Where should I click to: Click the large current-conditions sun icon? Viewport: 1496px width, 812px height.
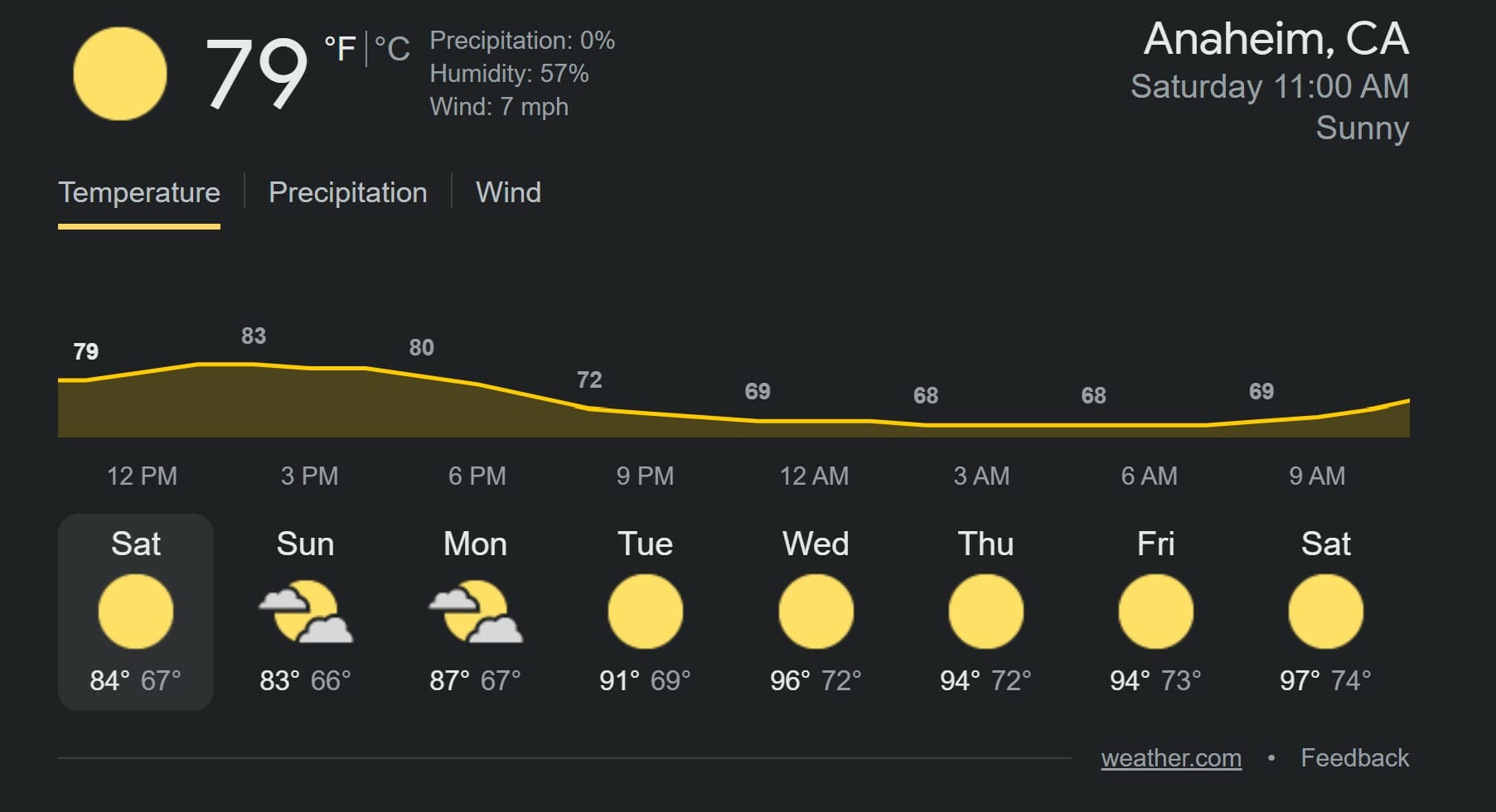[120, 74]
